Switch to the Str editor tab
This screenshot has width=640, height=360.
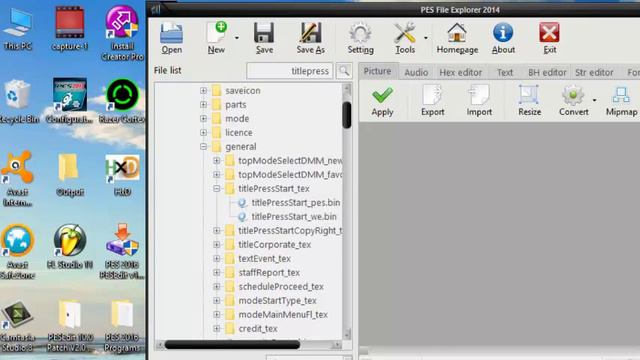click(x=594, y=72)
